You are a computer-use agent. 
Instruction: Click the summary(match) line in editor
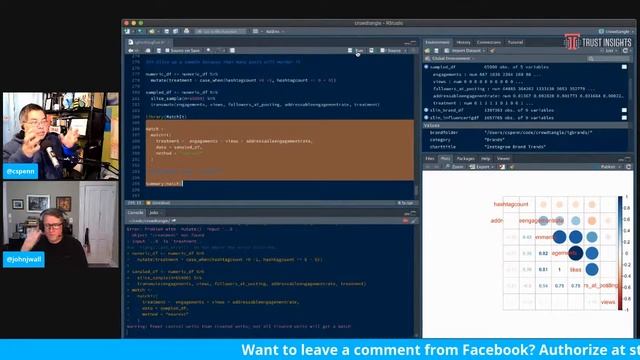(x=164, y=184)
